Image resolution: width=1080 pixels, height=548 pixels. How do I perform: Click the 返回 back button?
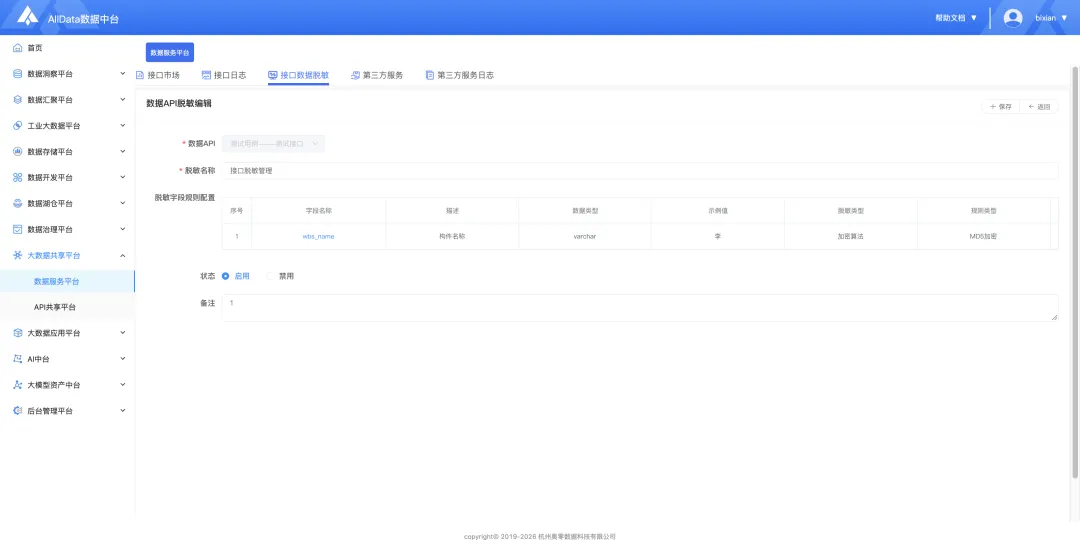[1039, 107]
